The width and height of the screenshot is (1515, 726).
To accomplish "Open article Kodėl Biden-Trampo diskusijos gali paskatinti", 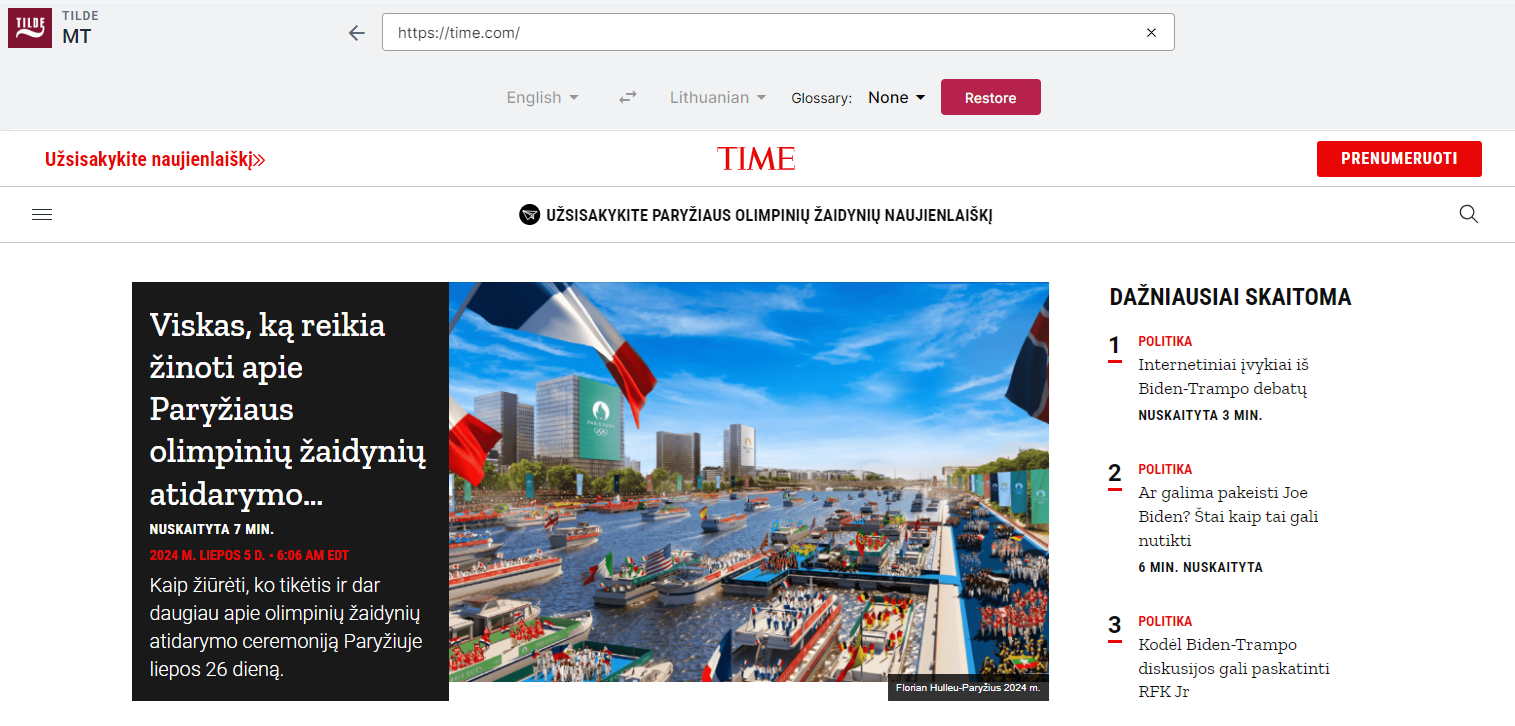I will pos(1234,669).
